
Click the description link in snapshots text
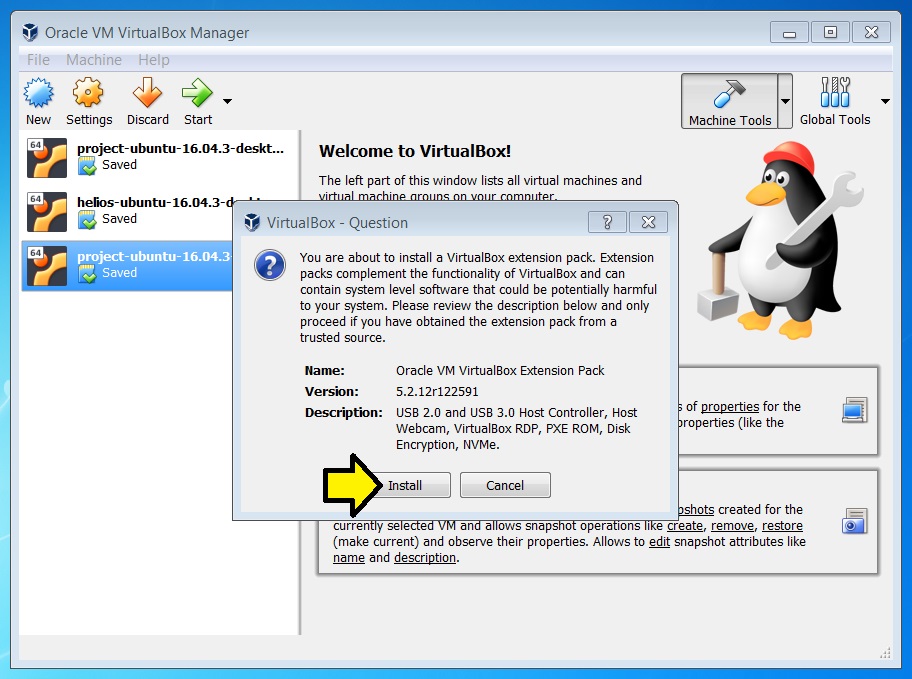click(x=425, y=558)
